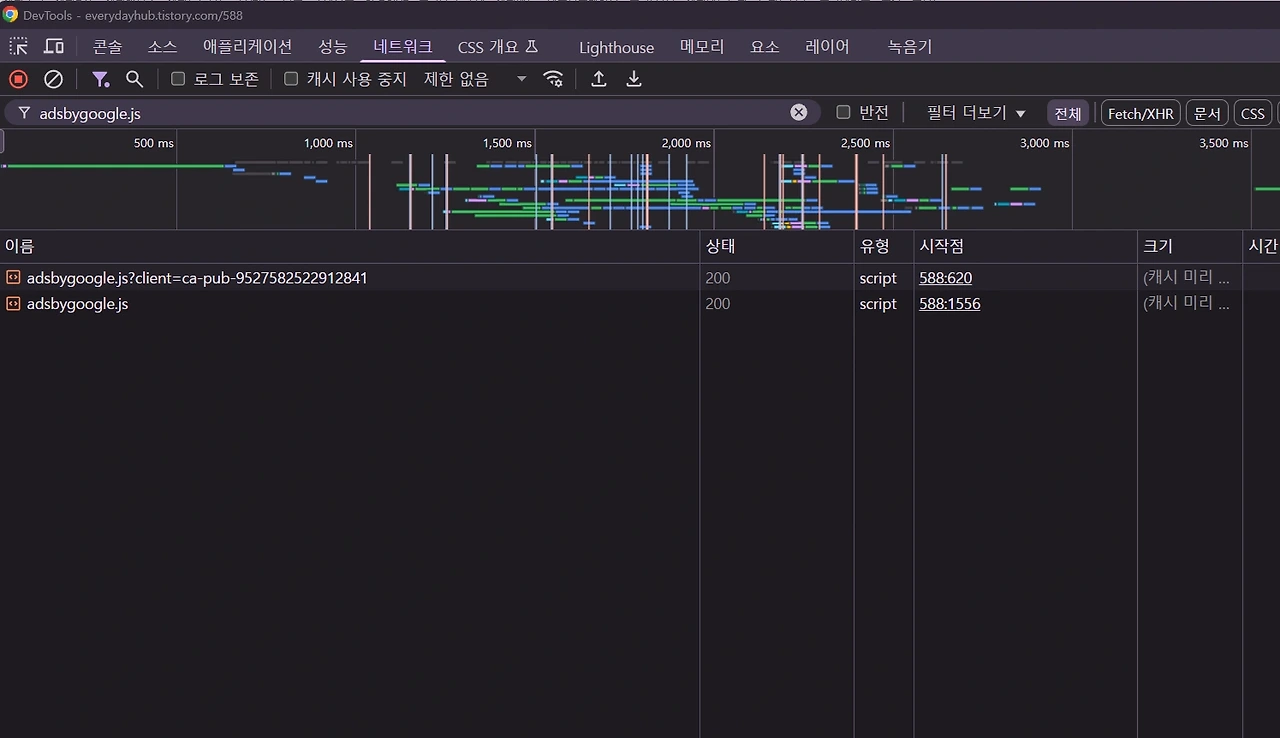Viewport: 1280px width, 738px height.
Task: Open the CSS 개요 tab
Action: (498, 47)
